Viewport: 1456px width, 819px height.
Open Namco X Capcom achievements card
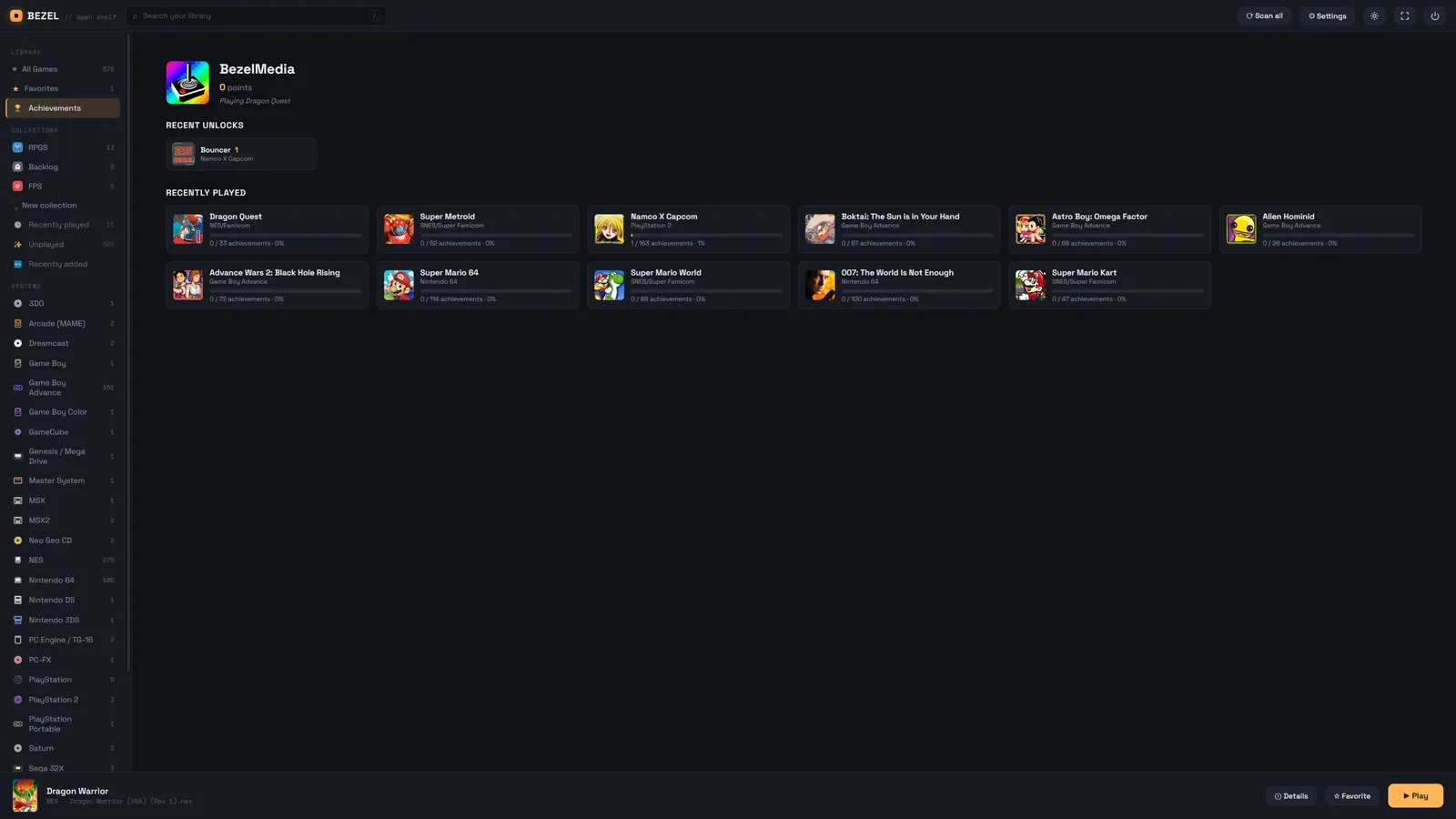point(689,229)
